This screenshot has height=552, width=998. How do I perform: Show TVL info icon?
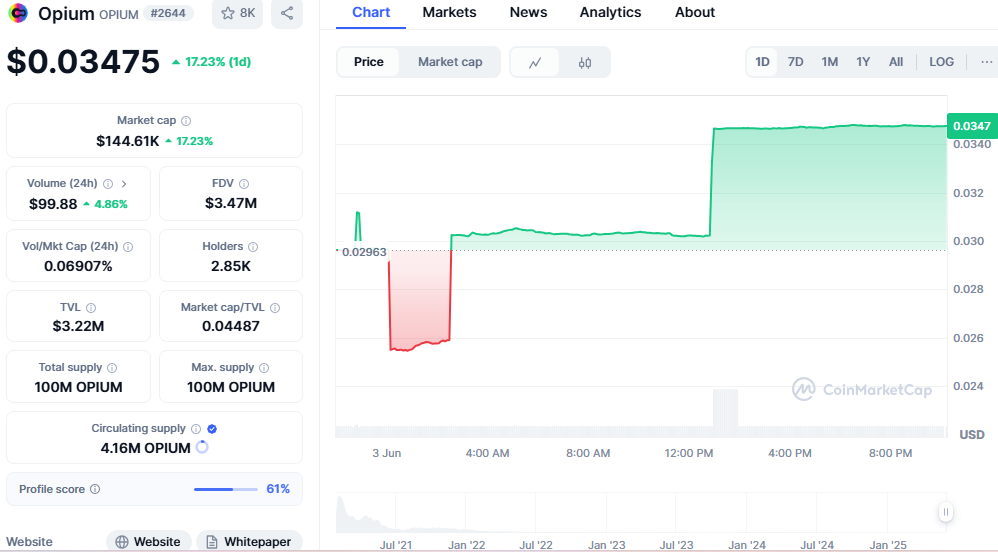(x=91, y=308)
